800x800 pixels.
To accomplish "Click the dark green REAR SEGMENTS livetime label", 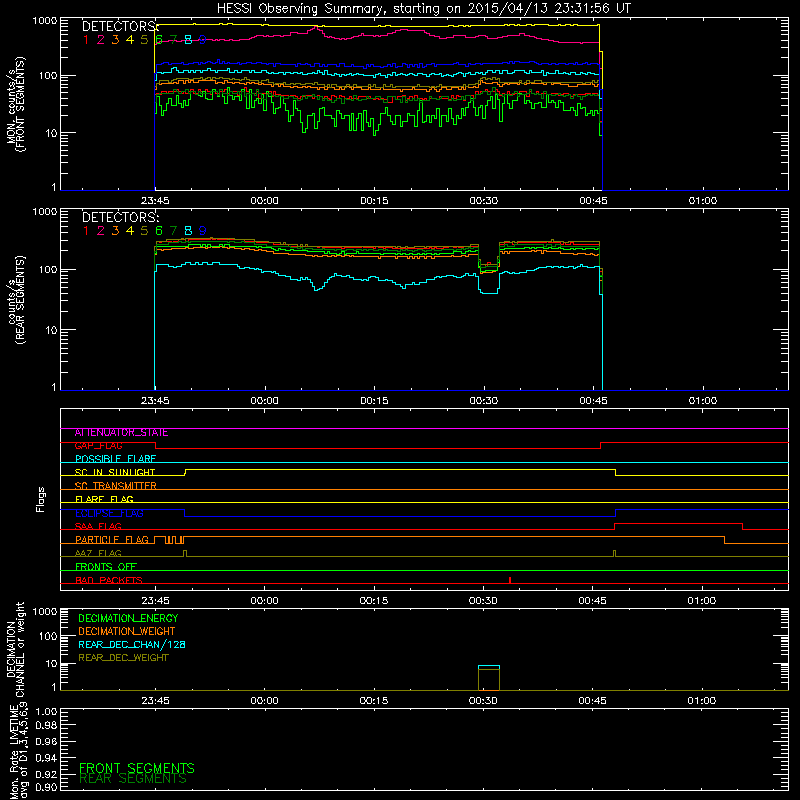I will coord(133,779).
